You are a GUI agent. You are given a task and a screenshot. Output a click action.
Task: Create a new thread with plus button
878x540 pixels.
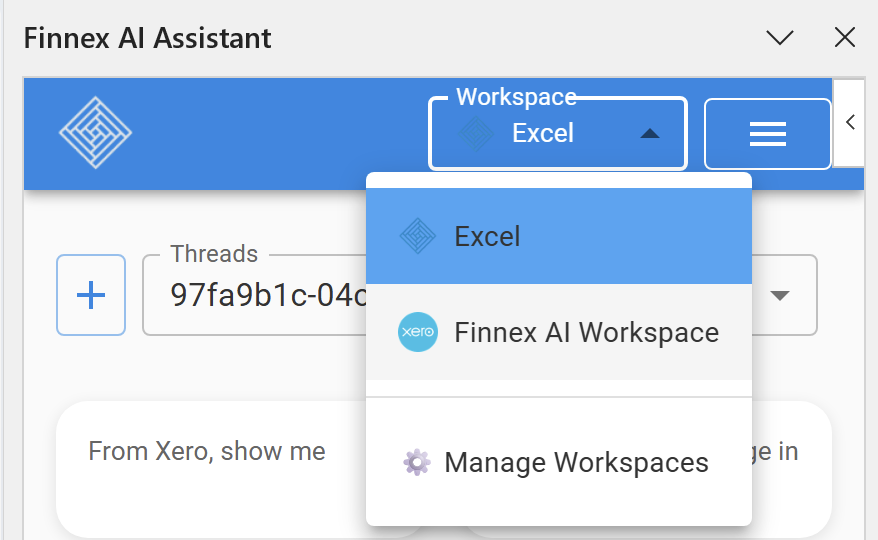pos(91,295)
